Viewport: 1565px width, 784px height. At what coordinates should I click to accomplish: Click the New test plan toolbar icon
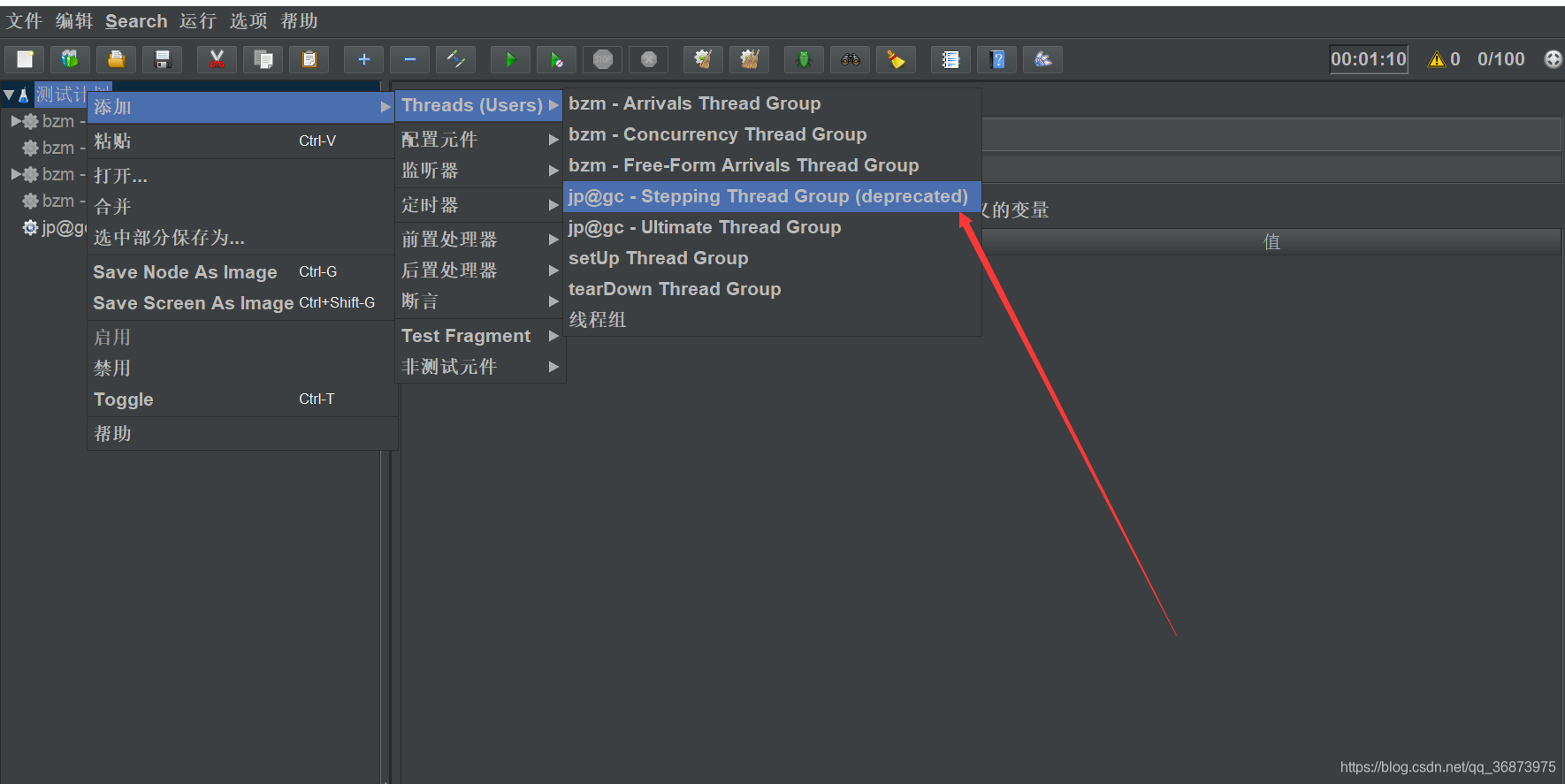(x=25, y=59)
